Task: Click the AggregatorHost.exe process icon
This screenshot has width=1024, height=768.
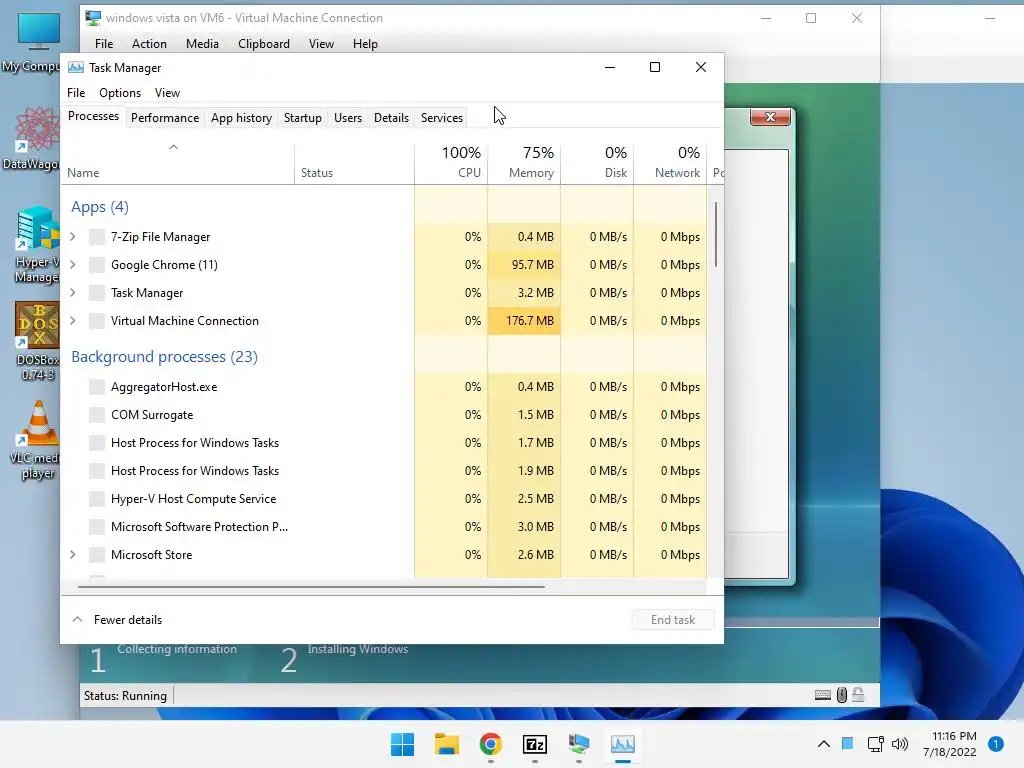Action: tap(97, 387)
